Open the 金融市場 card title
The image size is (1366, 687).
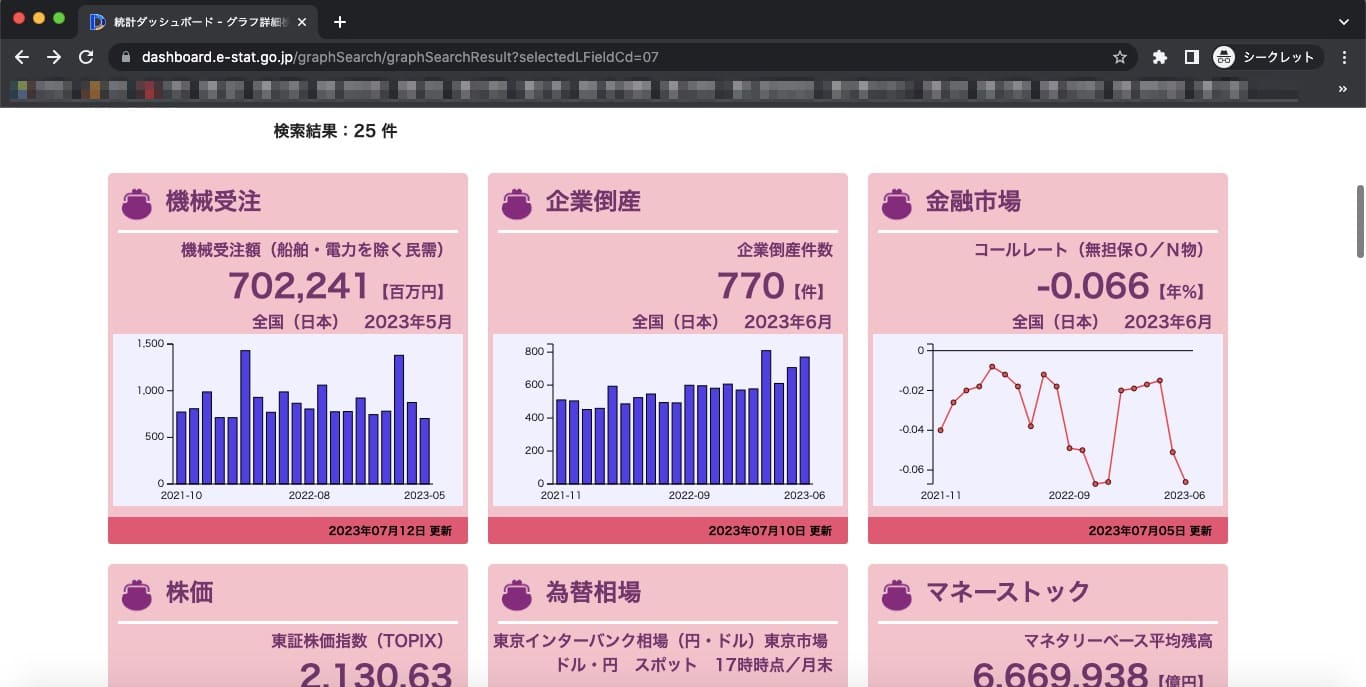(973, 202)
